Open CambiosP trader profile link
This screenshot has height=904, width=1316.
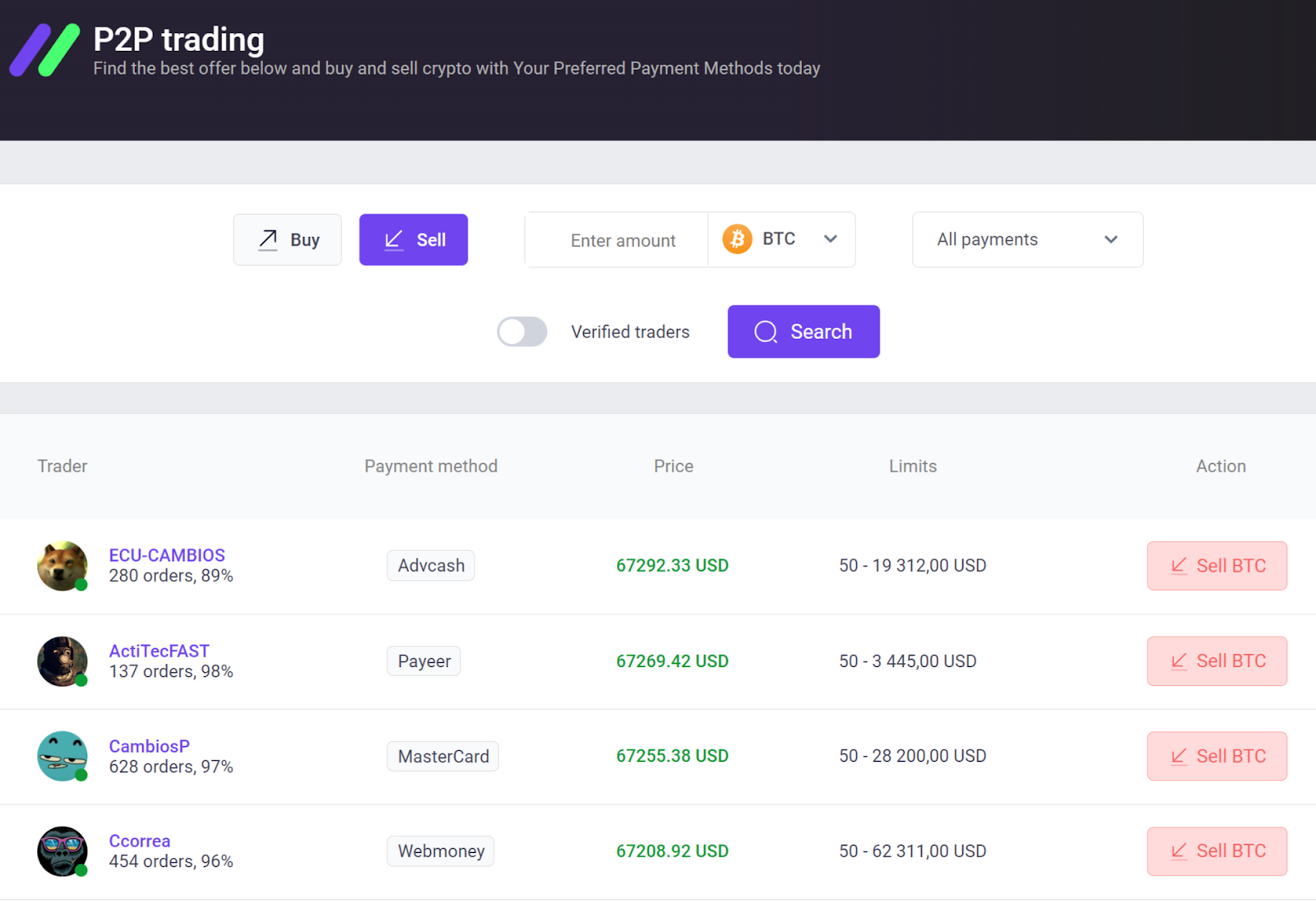click(150, 746)
